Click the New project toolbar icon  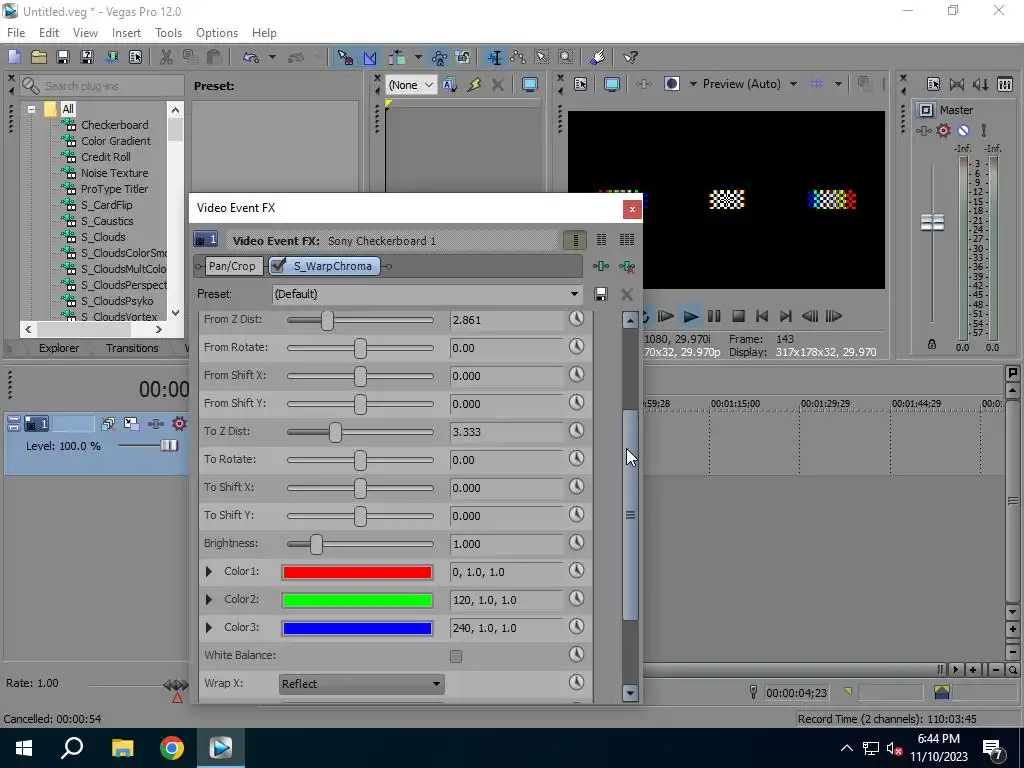tap(14, 57)
